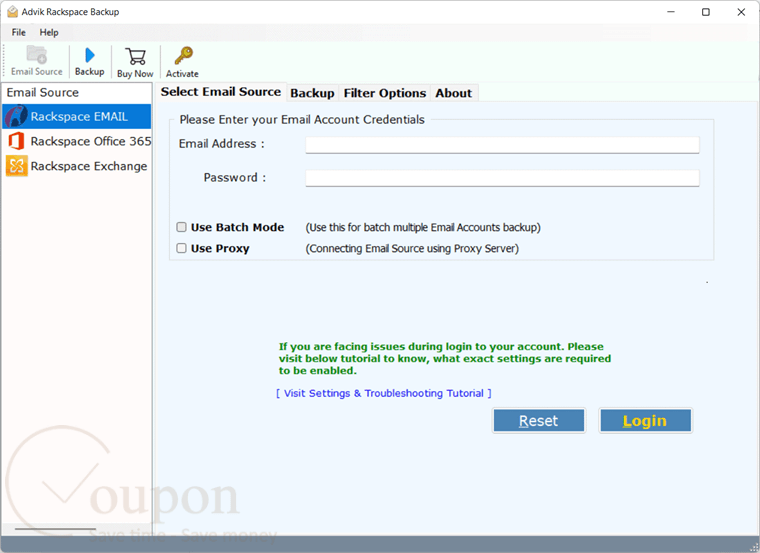The width and height of the screenshot is (760, 553).
Task: Open Buy Now shopping cart icon
Action: coord(135,62)
